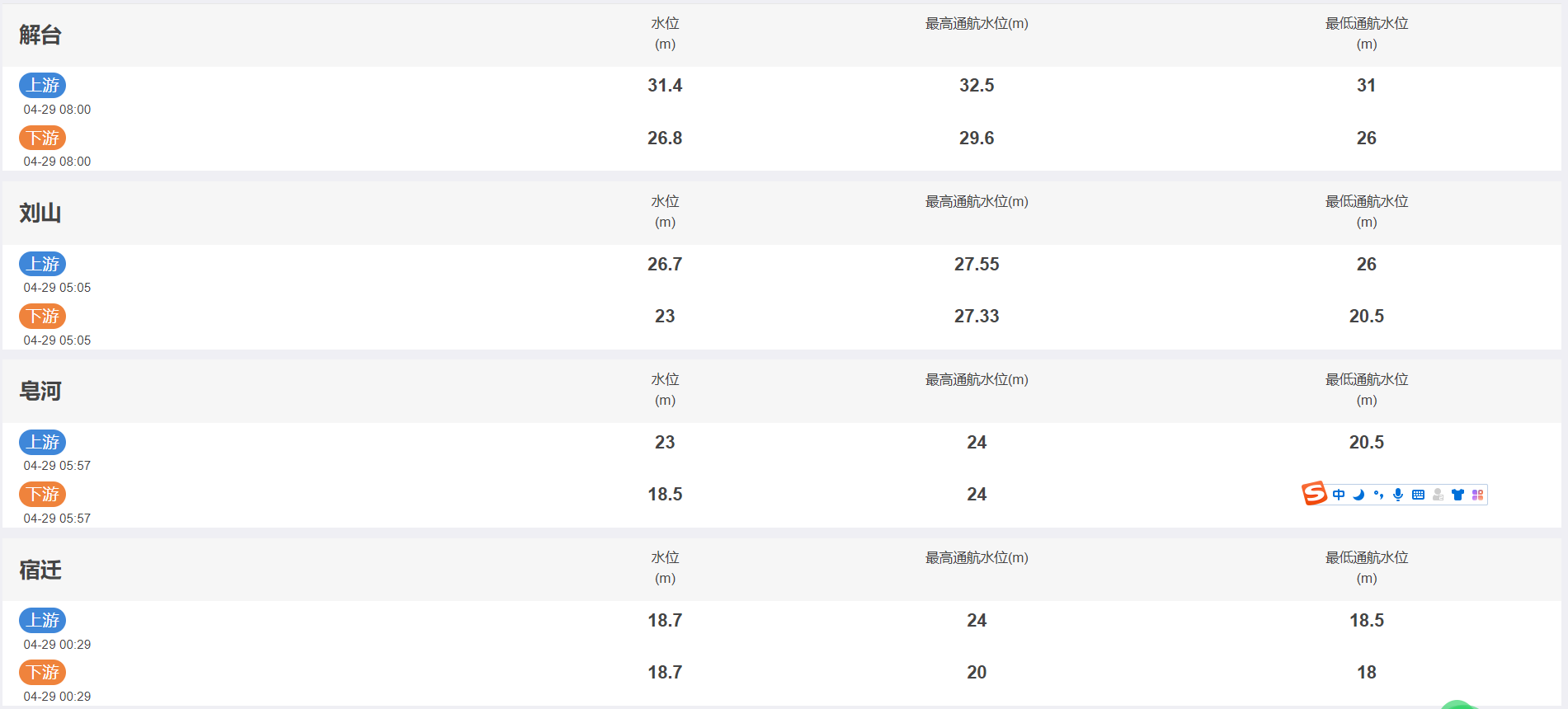Open Sogou toolbox grid icon
Image resolution: width=1568 pixels, height=709 pixels.
click(x=1477, y=495)
